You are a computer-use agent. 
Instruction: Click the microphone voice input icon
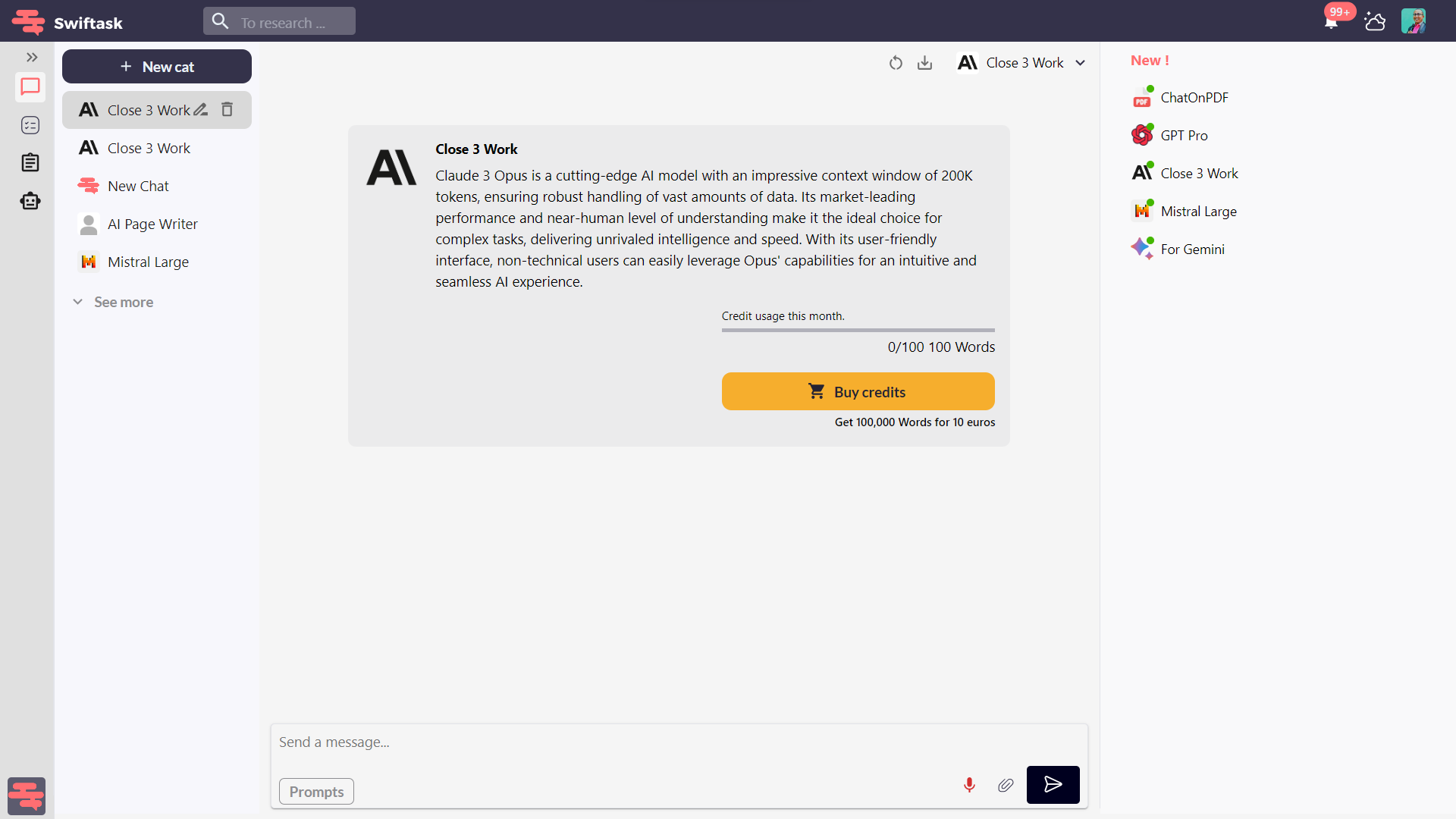969,785
